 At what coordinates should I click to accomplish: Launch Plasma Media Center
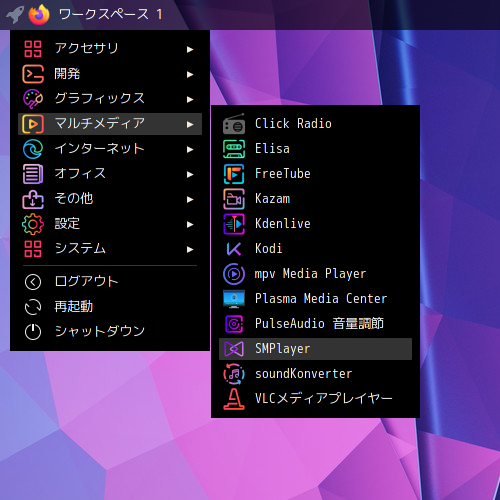click(x=315, y=299)
